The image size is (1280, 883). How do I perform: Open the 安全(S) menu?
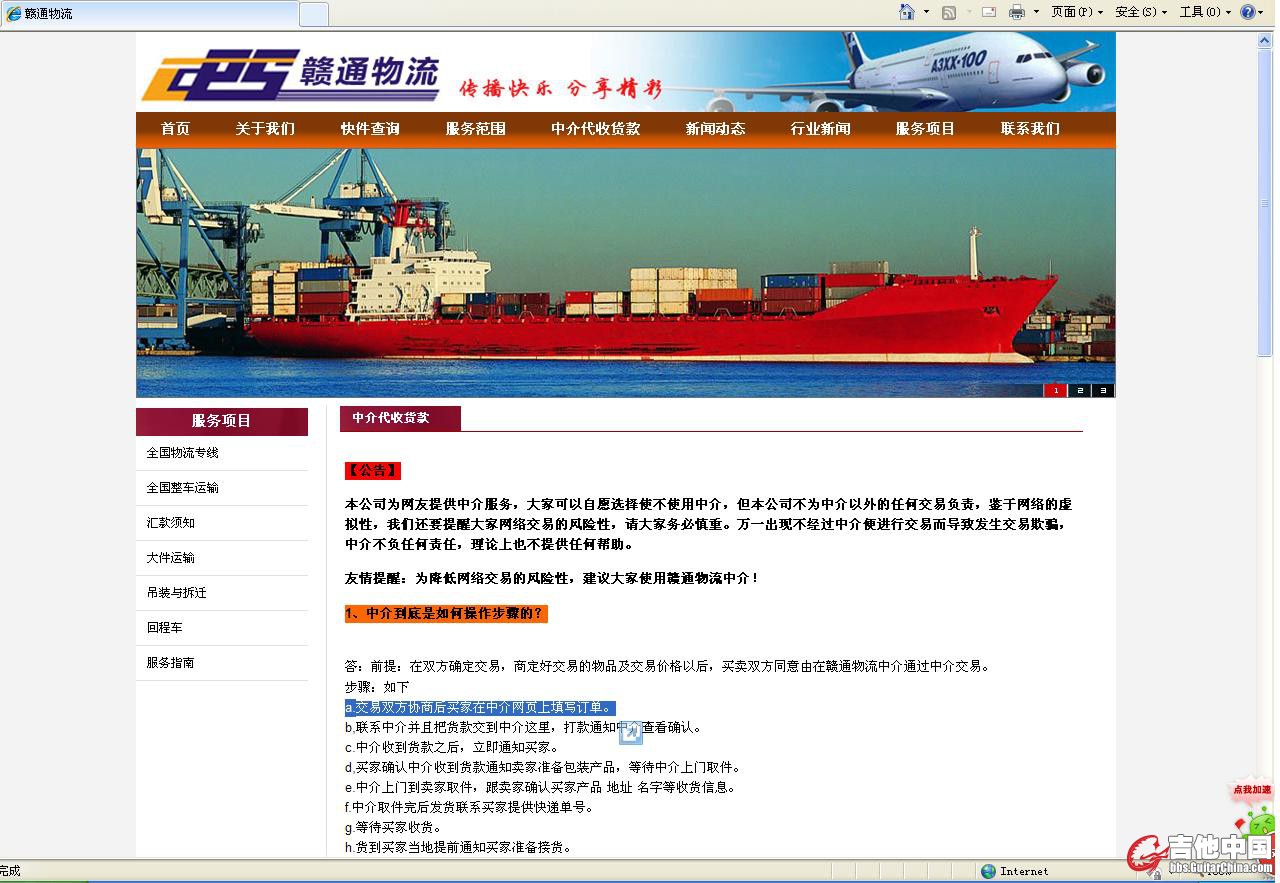point(1141,12)
